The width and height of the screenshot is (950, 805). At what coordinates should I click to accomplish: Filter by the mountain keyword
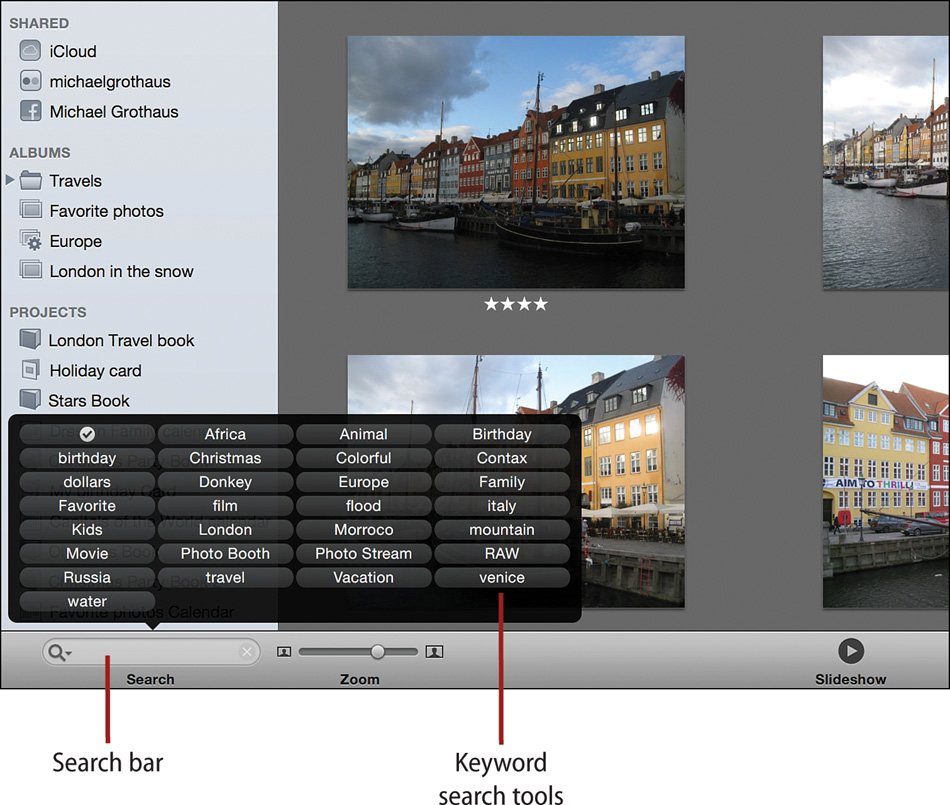point(502,530)
